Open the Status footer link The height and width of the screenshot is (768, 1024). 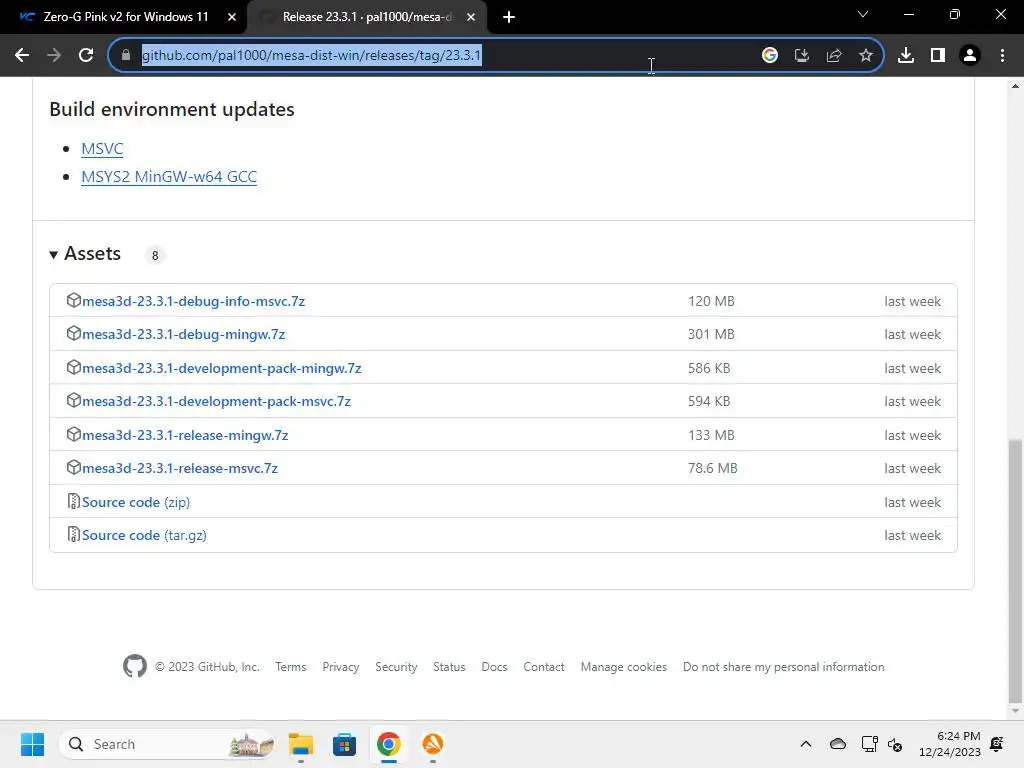pos(449,667)
